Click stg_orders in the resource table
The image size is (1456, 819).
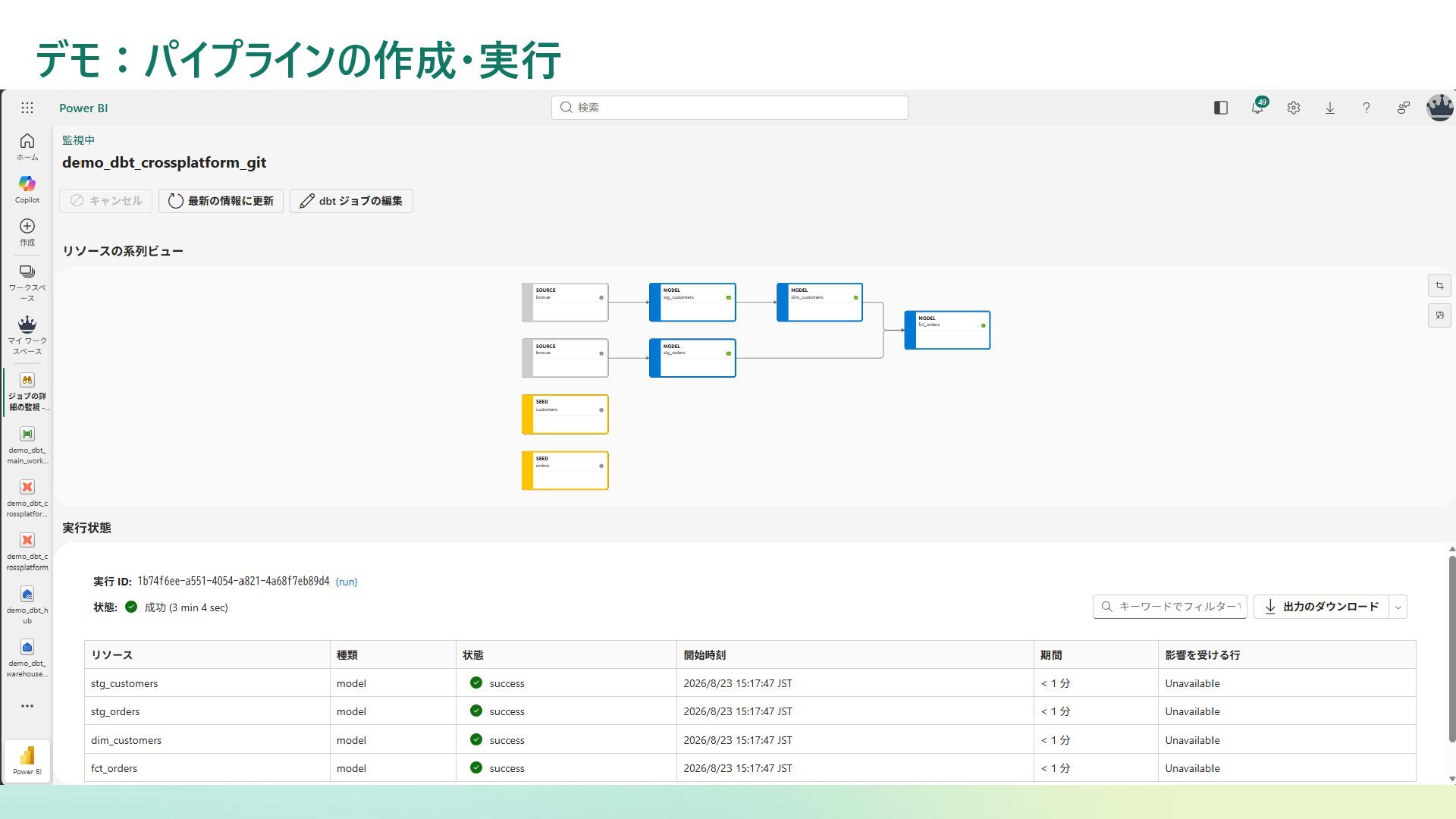(x=115, y=711)
